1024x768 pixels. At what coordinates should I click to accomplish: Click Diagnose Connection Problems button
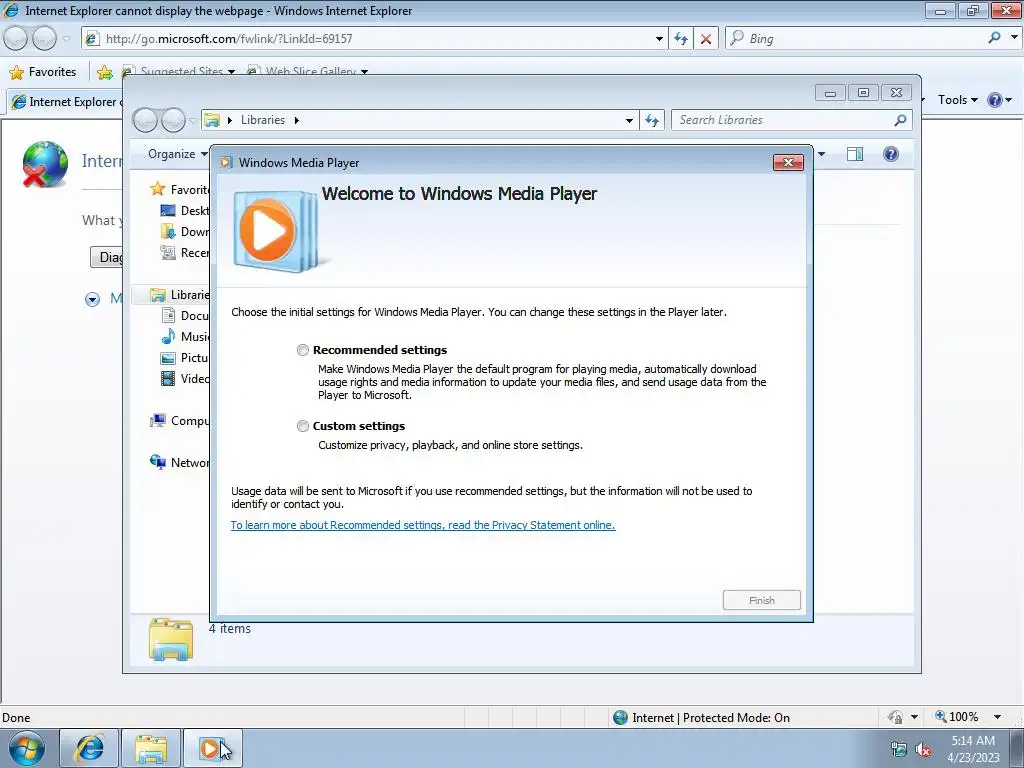click(x=106, y=257)
